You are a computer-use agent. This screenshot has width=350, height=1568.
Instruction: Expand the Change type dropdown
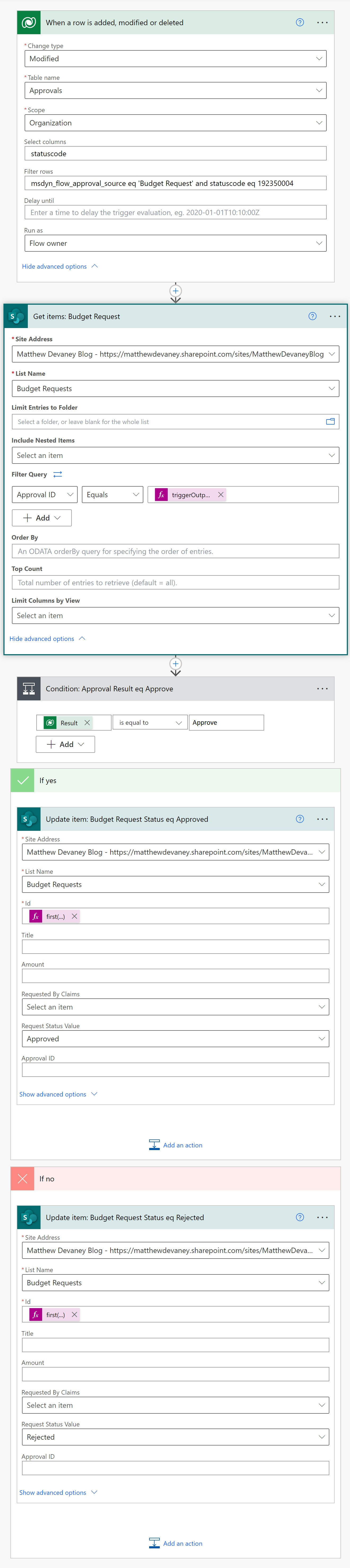pyautogui.click(x=175, y=58)
